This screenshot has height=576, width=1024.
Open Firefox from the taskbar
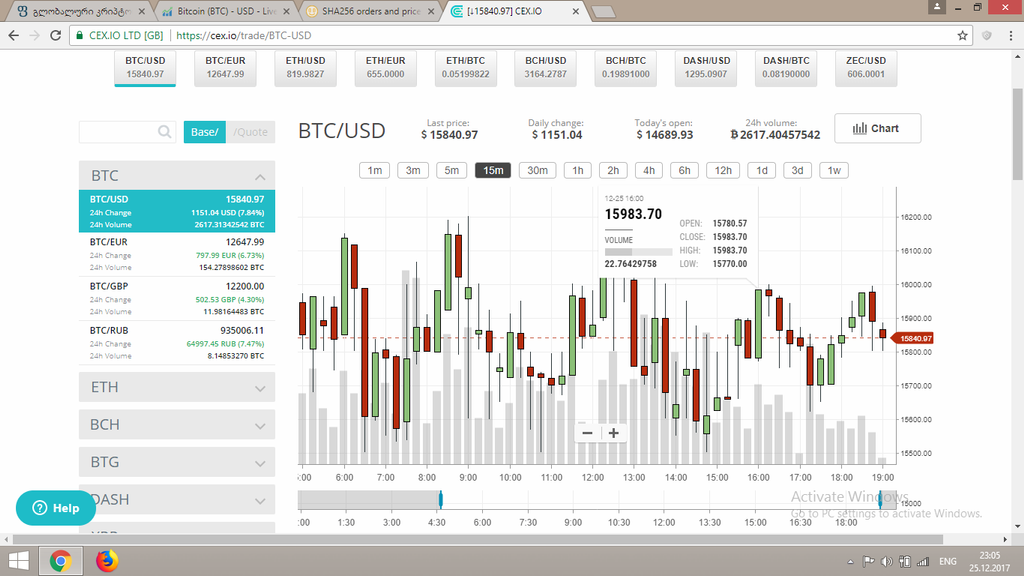click(x=106, y=561)
